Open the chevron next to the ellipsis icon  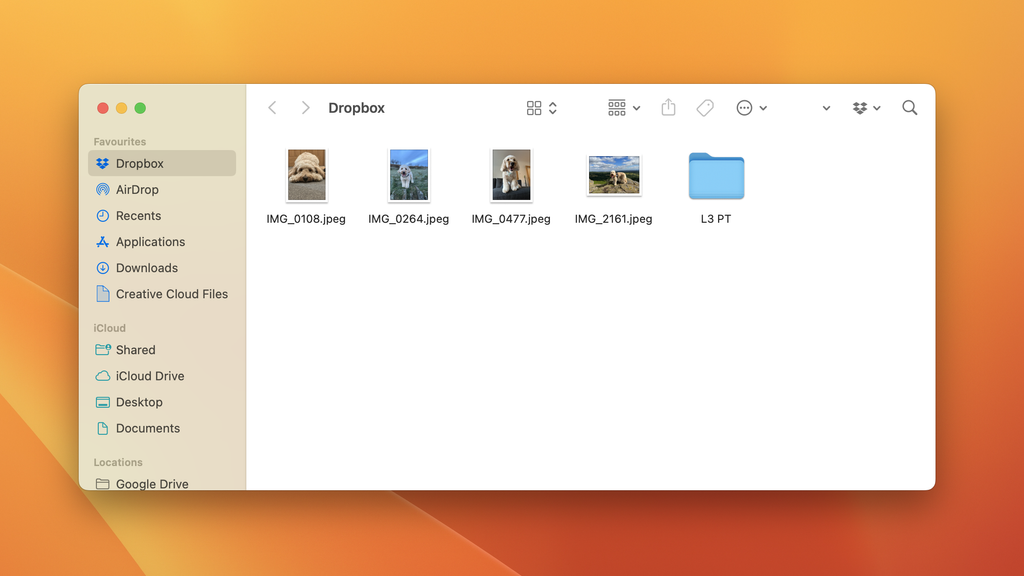763,107
